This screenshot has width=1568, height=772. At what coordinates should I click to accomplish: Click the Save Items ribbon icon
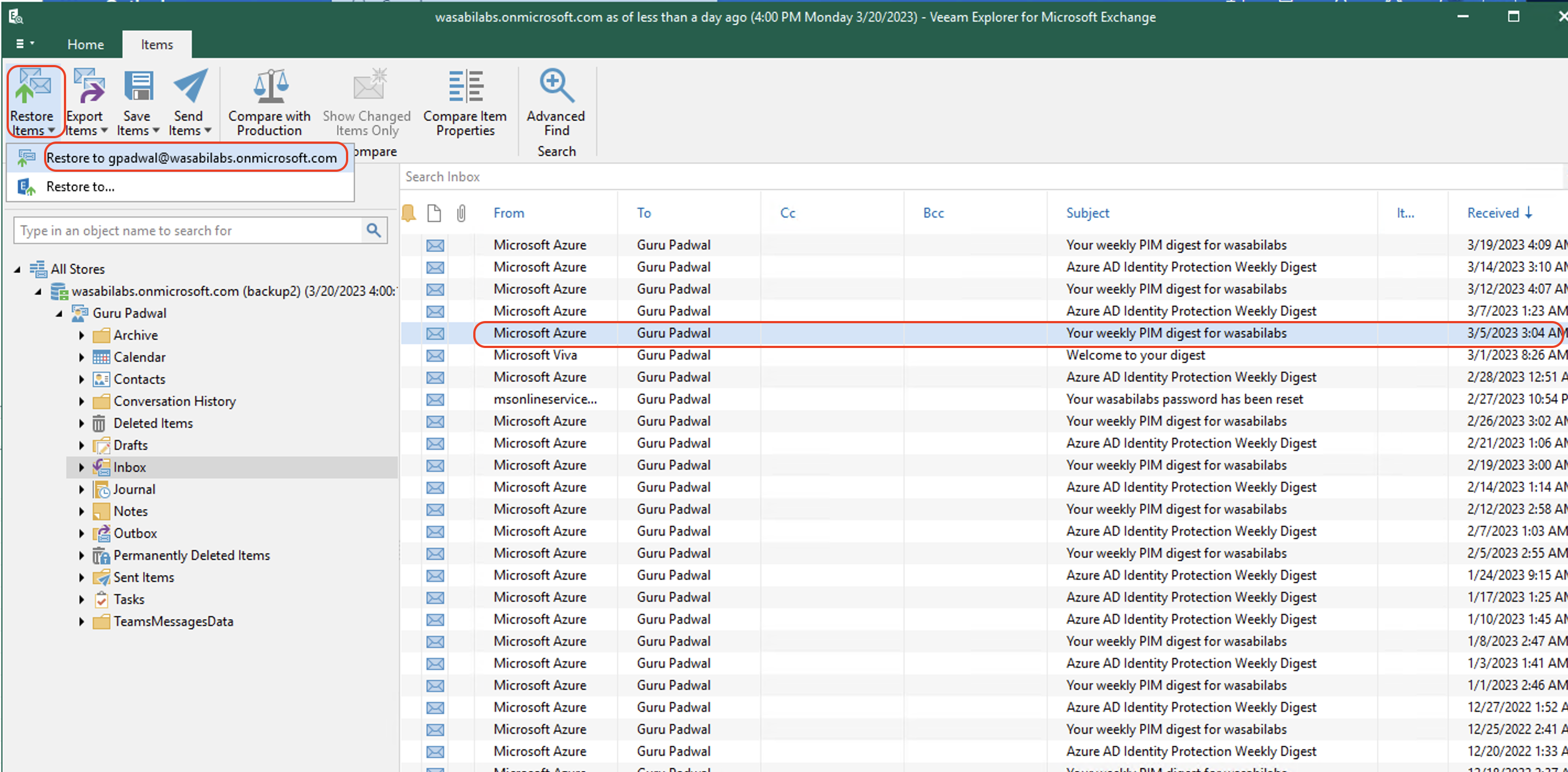click(139, 86)
